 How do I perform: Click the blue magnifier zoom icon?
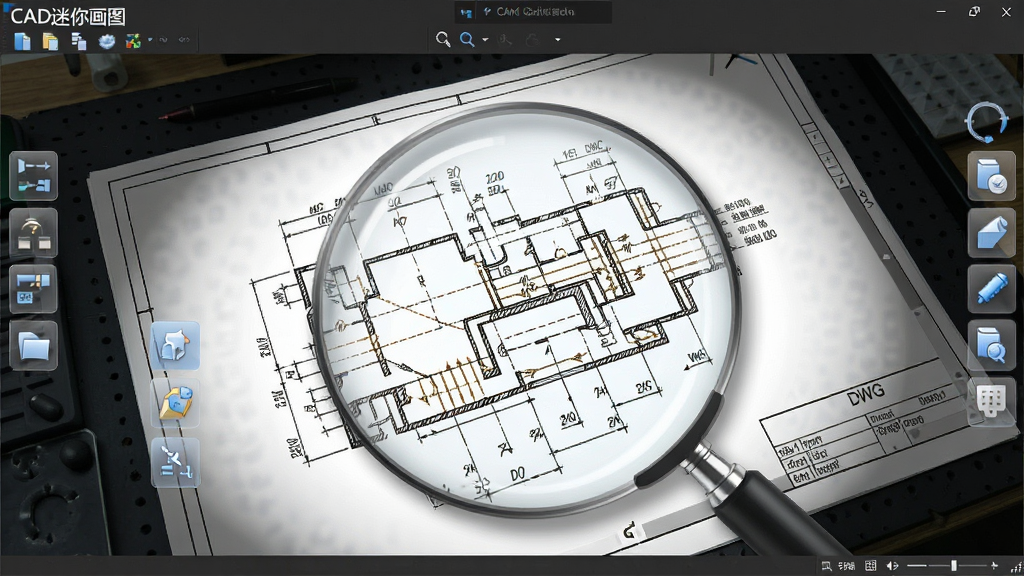(x=467, y=39)
